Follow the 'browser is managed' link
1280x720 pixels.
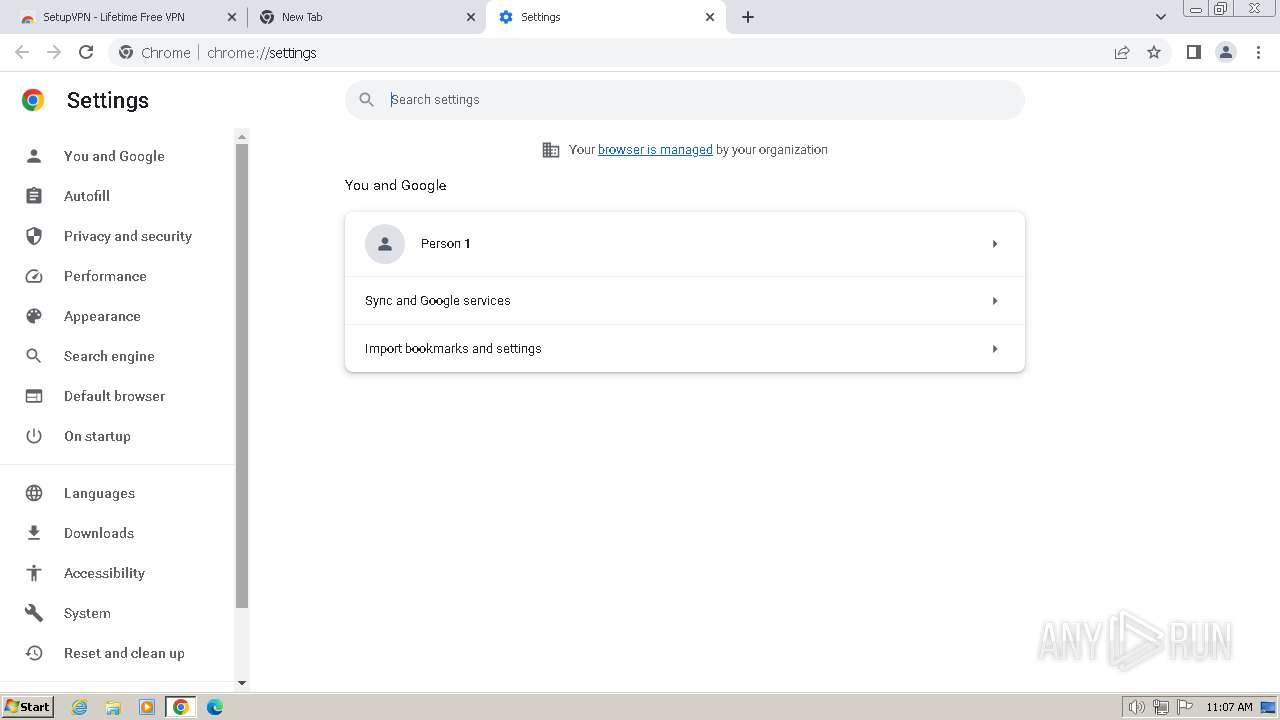655,150
